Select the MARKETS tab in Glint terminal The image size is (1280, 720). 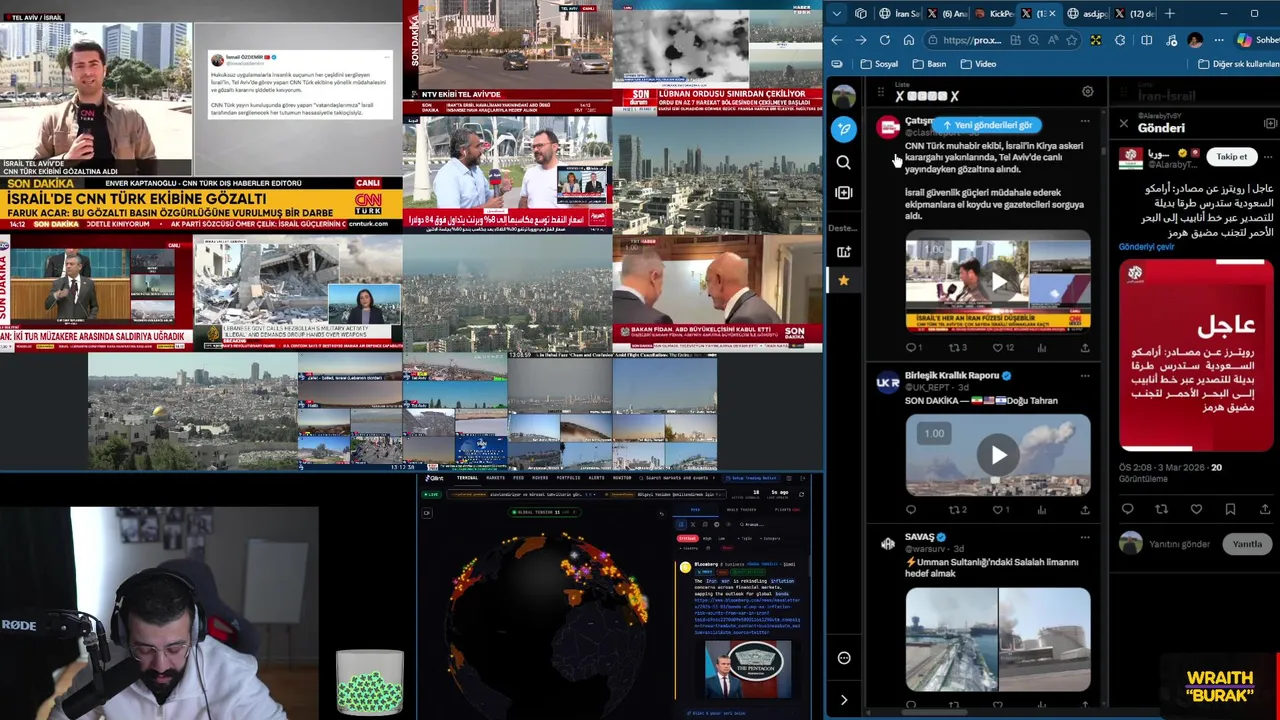click(x=496, y=478)
